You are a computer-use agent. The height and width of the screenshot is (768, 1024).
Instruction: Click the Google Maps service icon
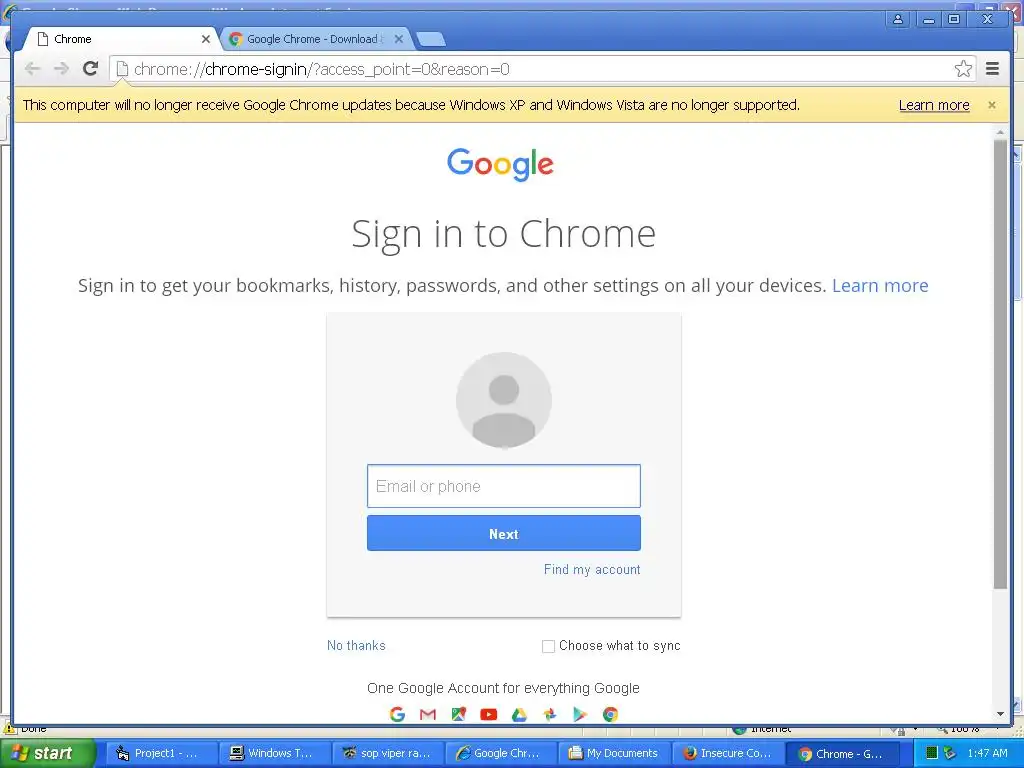458,714
